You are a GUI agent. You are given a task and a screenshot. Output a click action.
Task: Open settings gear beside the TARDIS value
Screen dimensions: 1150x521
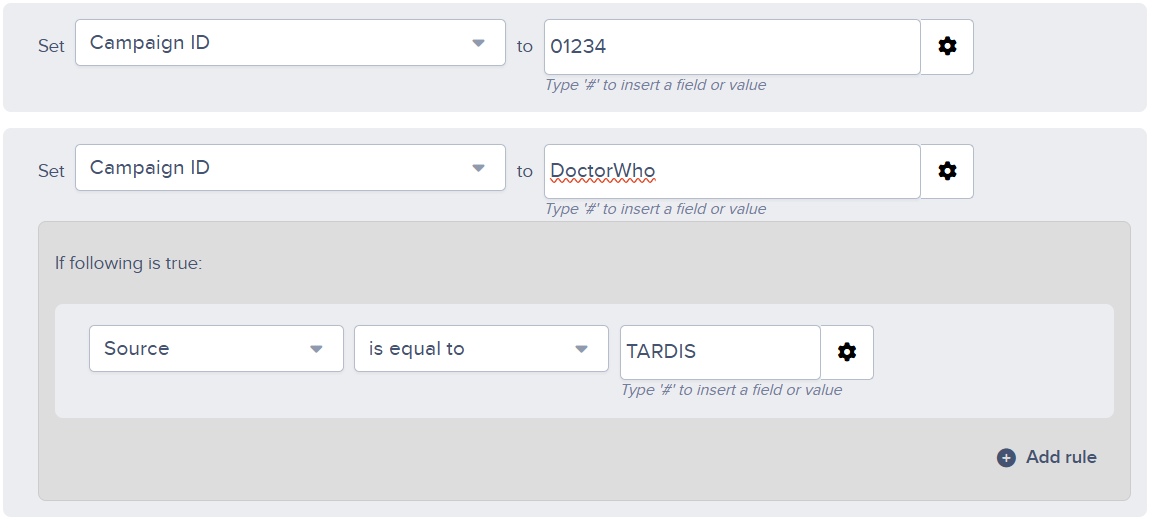tap(846, 352)
